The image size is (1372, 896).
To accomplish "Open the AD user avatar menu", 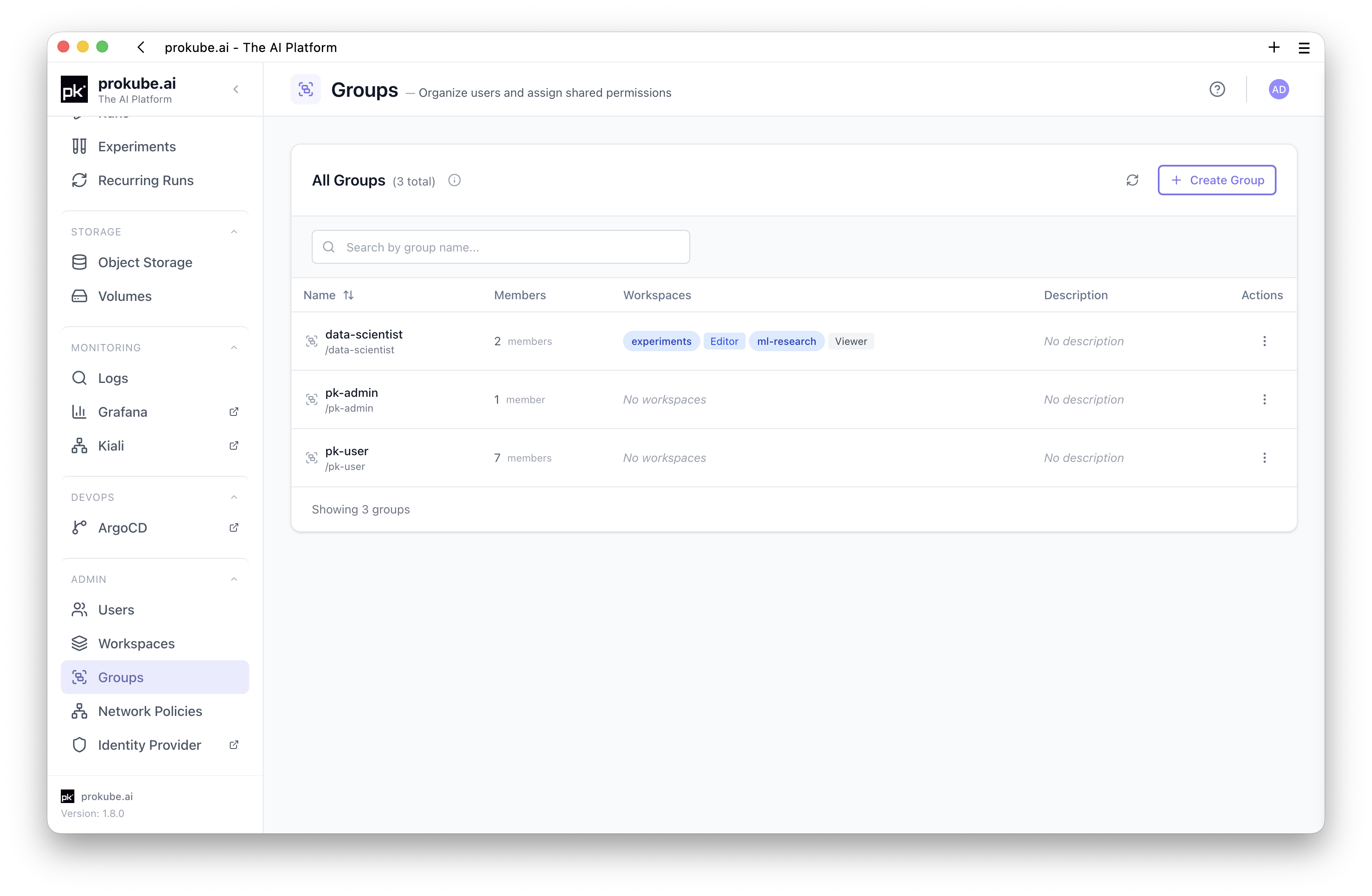I will pos(1279,90).
